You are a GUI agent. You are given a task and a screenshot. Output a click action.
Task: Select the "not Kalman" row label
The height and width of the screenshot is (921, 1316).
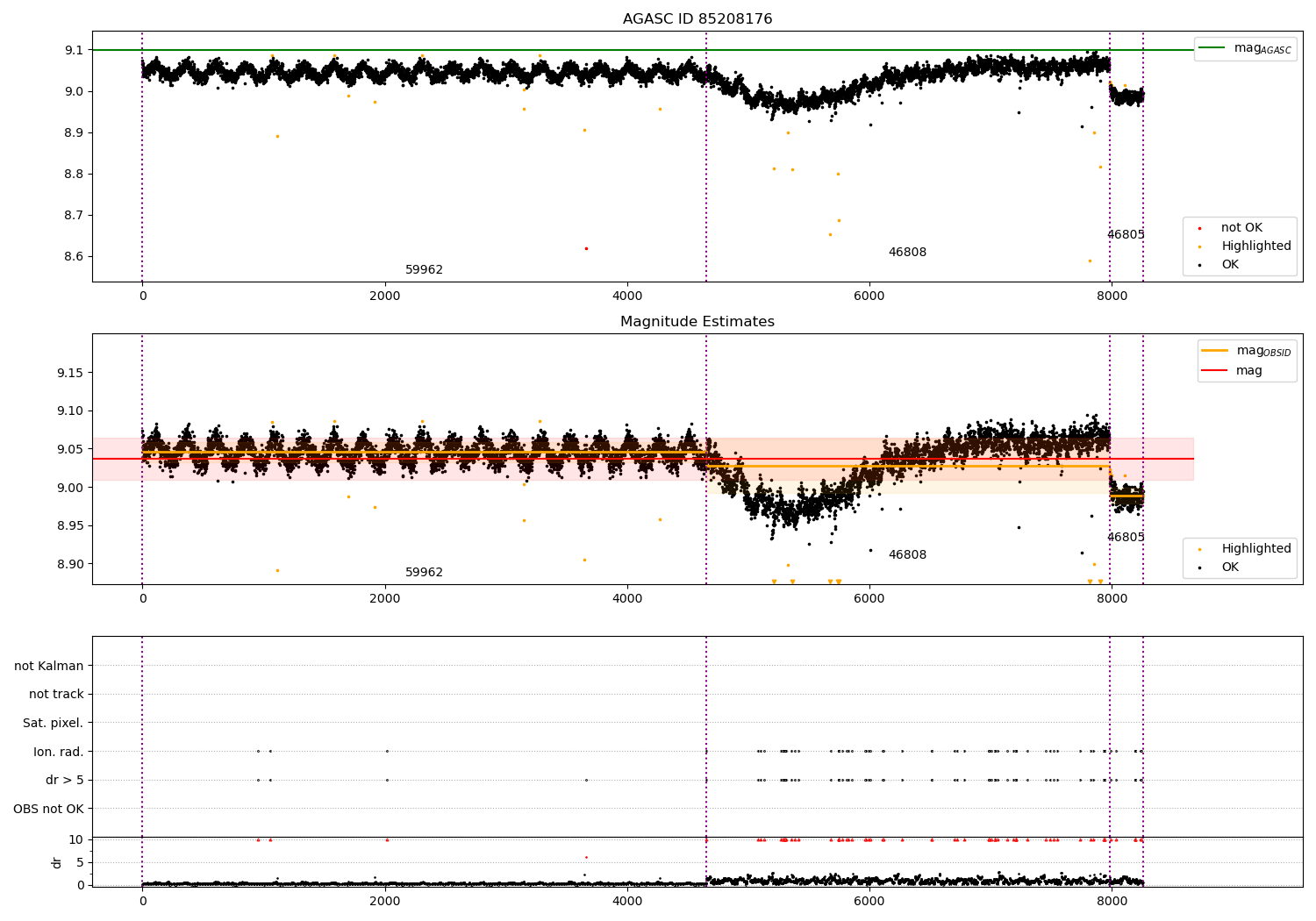click(49, 666)
